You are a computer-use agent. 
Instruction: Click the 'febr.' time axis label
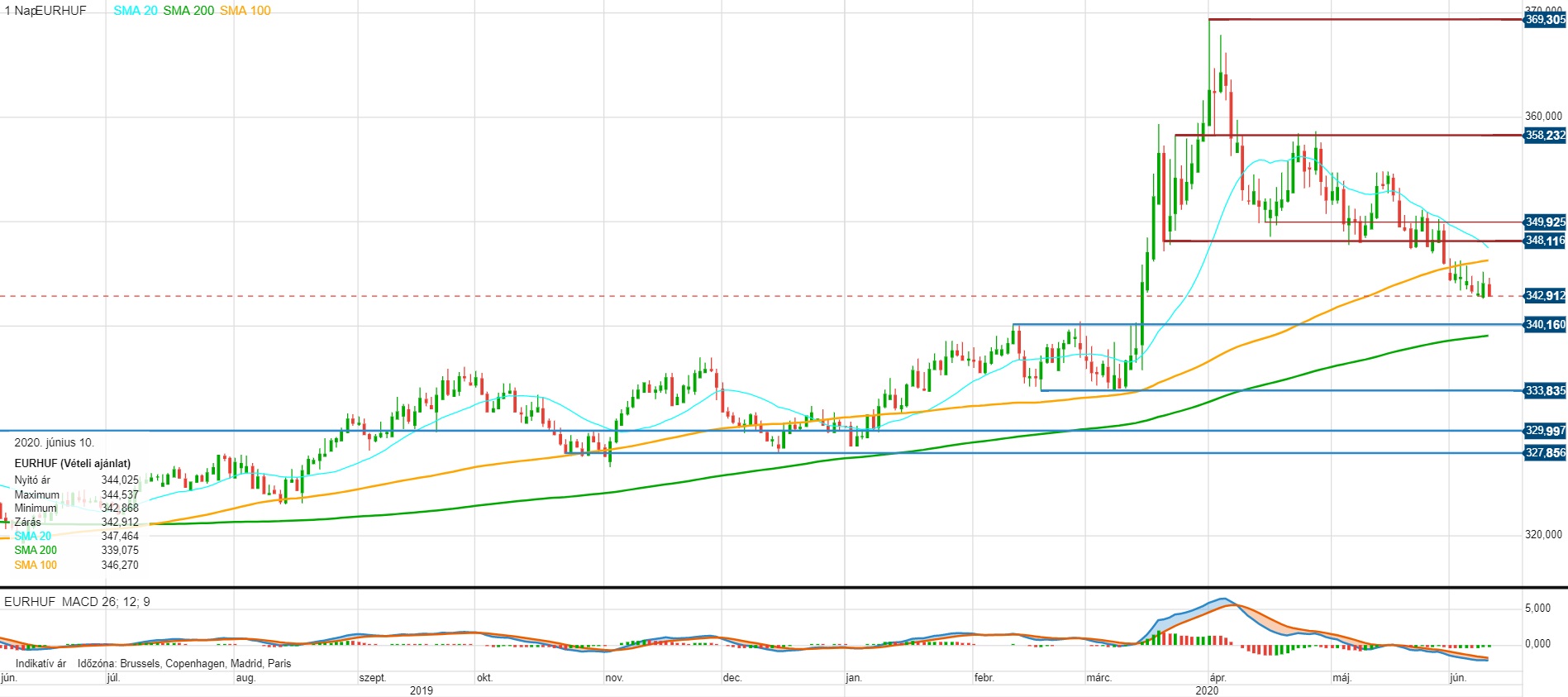(984, 678)
